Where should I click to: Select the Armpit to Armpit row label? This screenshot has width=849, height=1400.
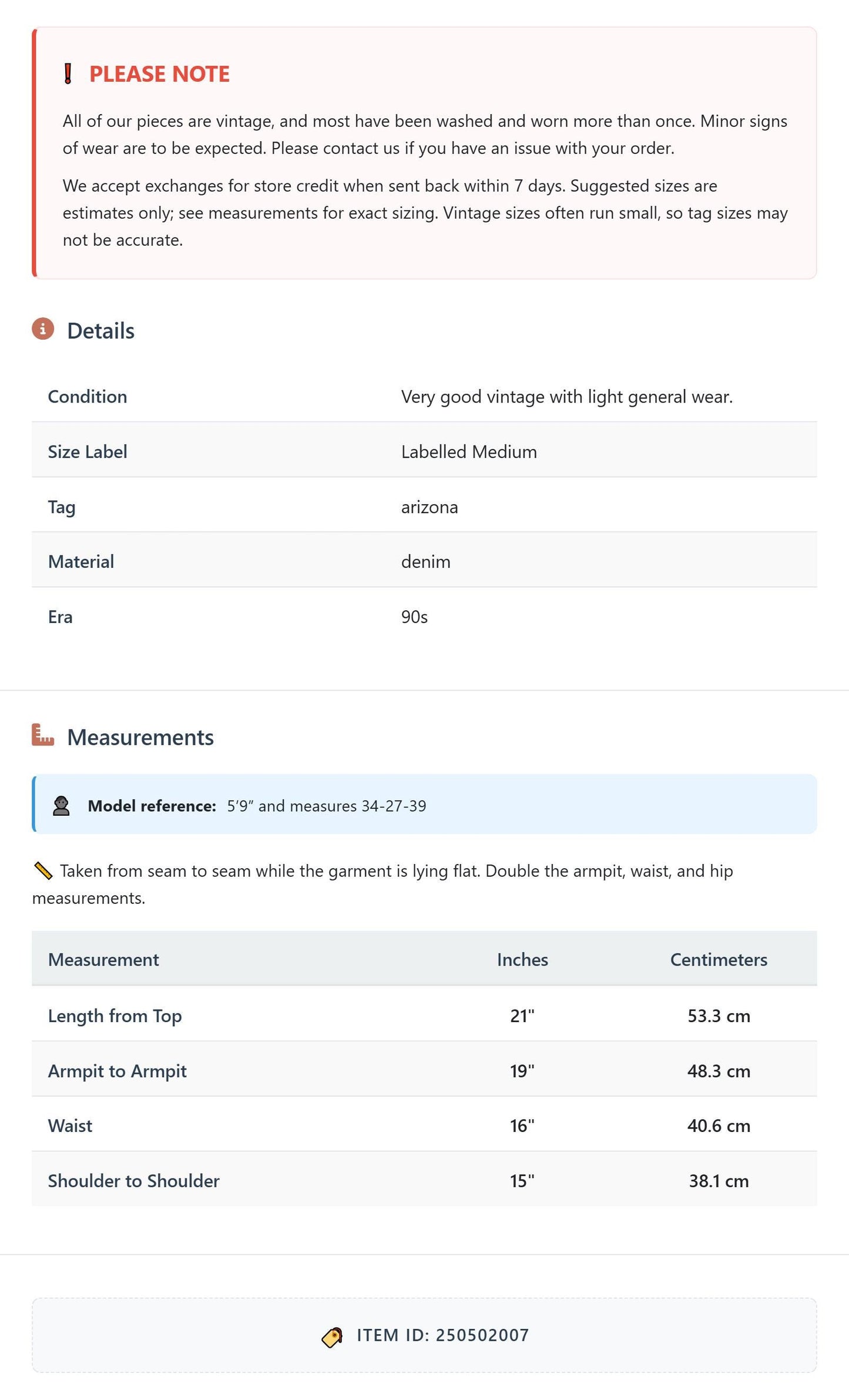pos(118,1071)
